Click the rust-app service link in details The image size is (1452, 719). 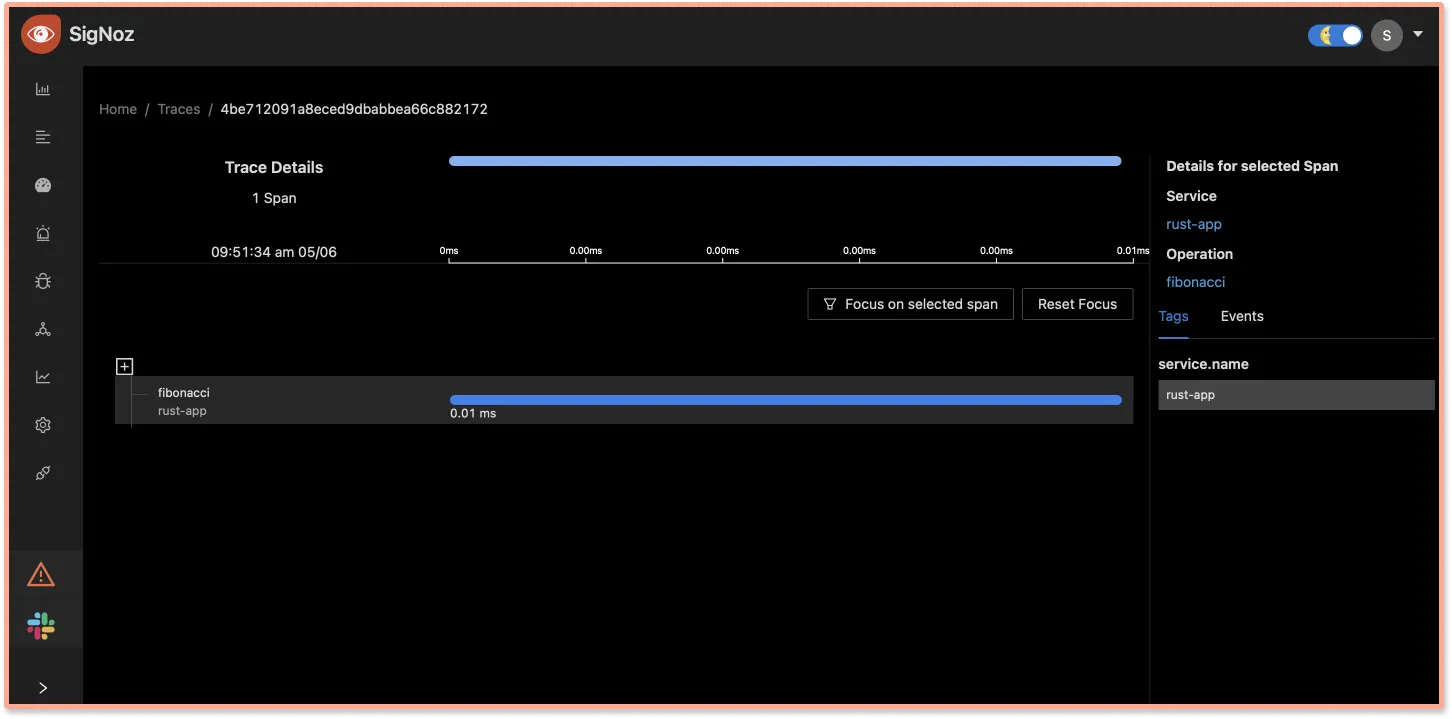pos(1194,224)
